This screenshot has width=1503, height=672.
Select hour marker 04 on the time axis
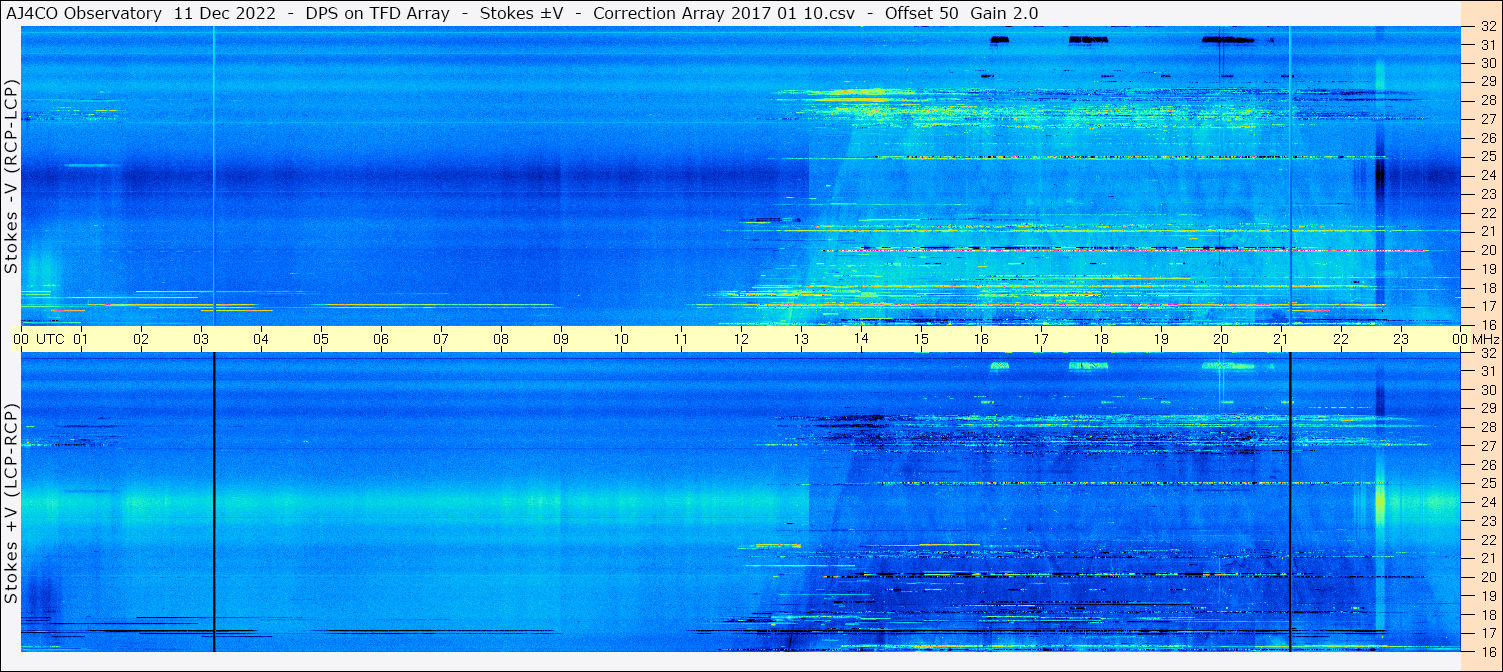261,339
